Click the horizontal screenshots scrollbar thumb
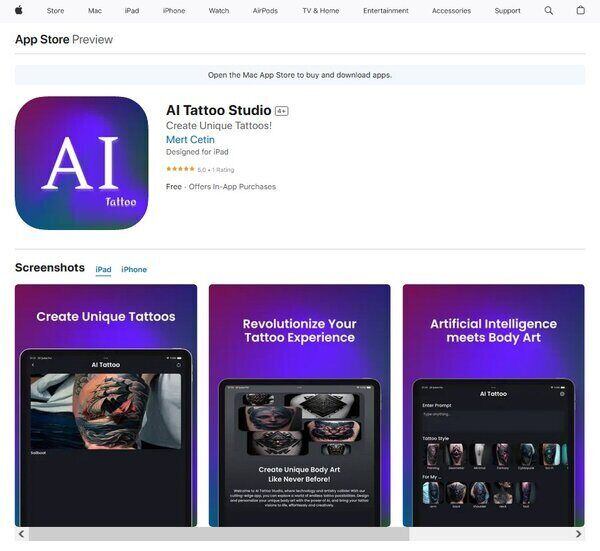 click(x=219, y=534)
